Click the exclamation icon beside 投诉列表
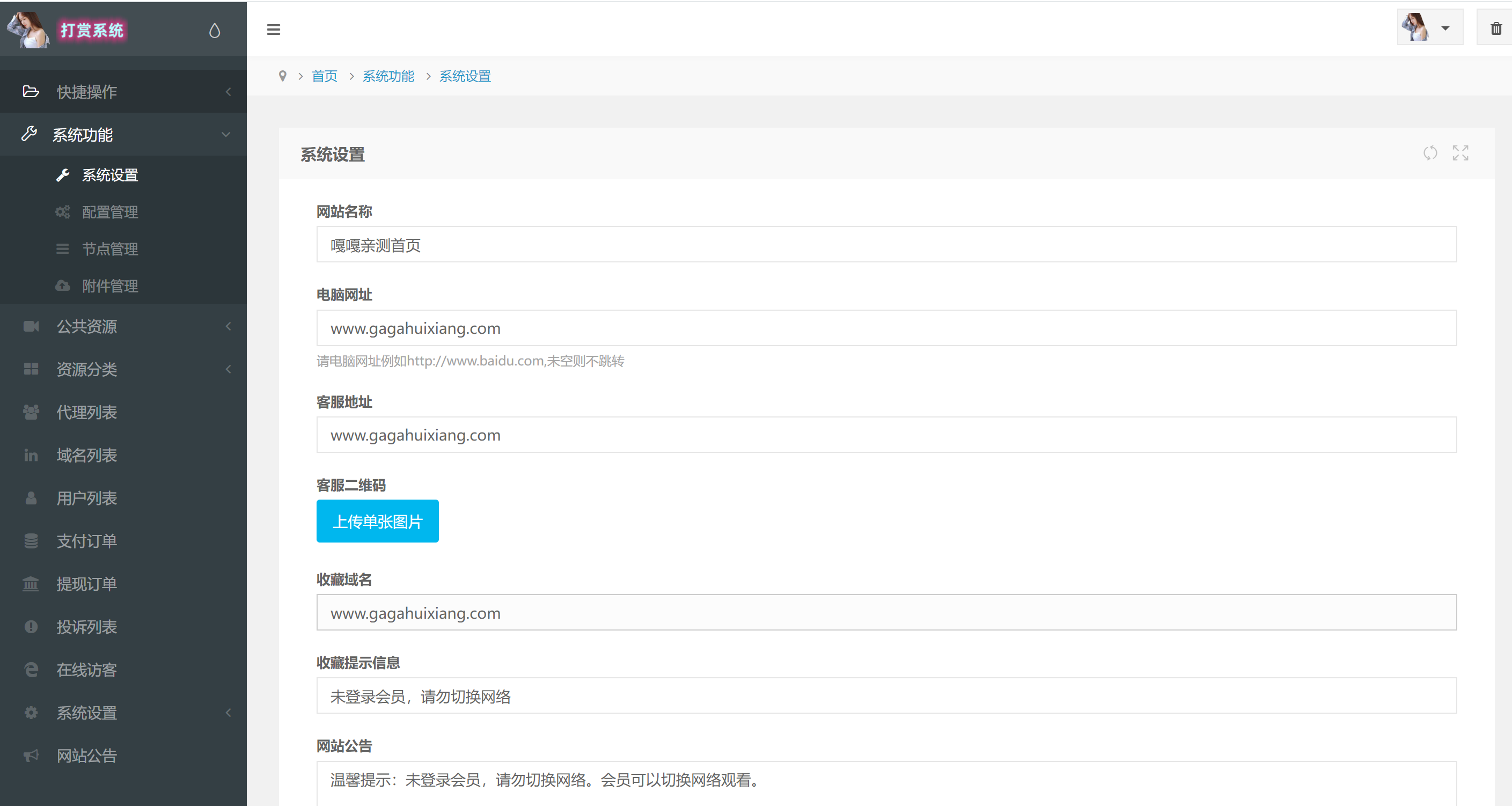 pos(31,626)
